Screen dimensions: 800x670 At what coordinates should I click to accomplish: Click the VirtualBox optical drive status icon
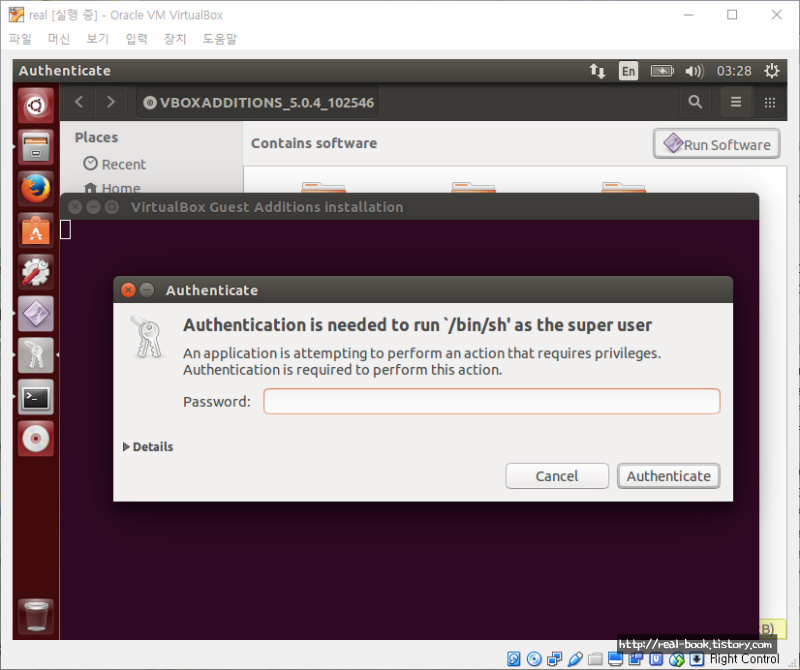tap(534, 659)
